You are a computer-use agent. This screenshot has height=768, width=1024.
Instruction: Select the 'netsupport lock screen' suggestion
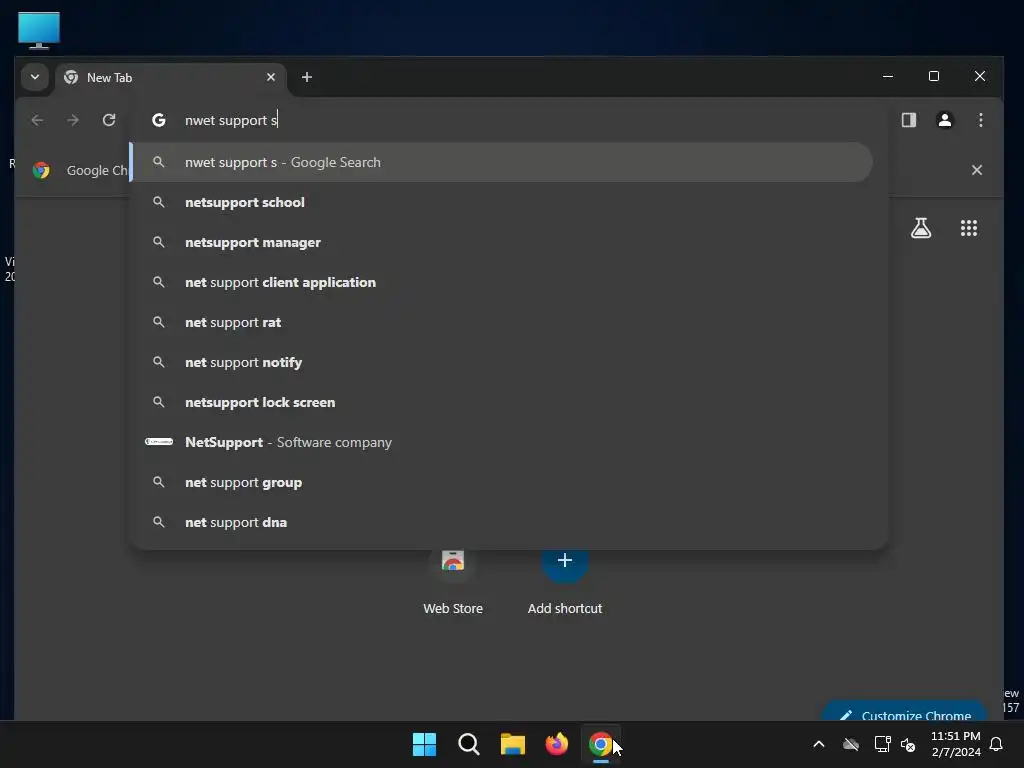(501, 402)
